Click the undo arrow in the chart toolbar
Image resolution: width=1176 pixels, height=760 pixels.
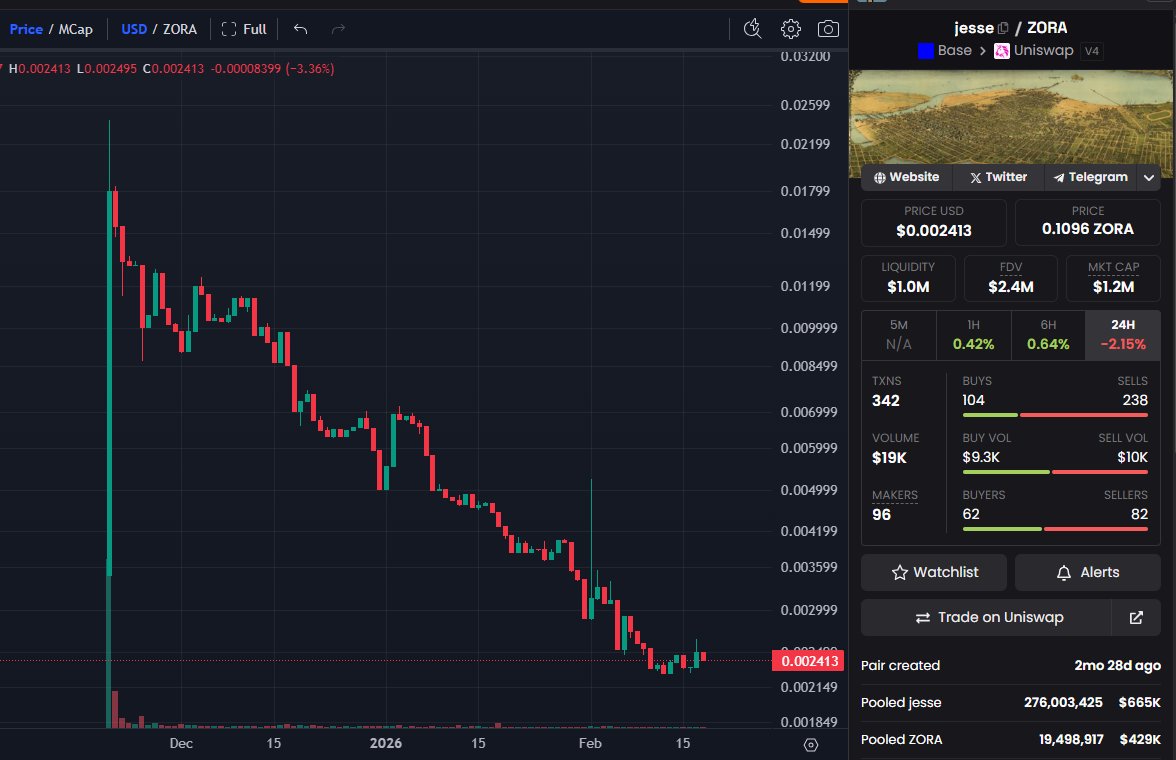(x=299, y=29)
